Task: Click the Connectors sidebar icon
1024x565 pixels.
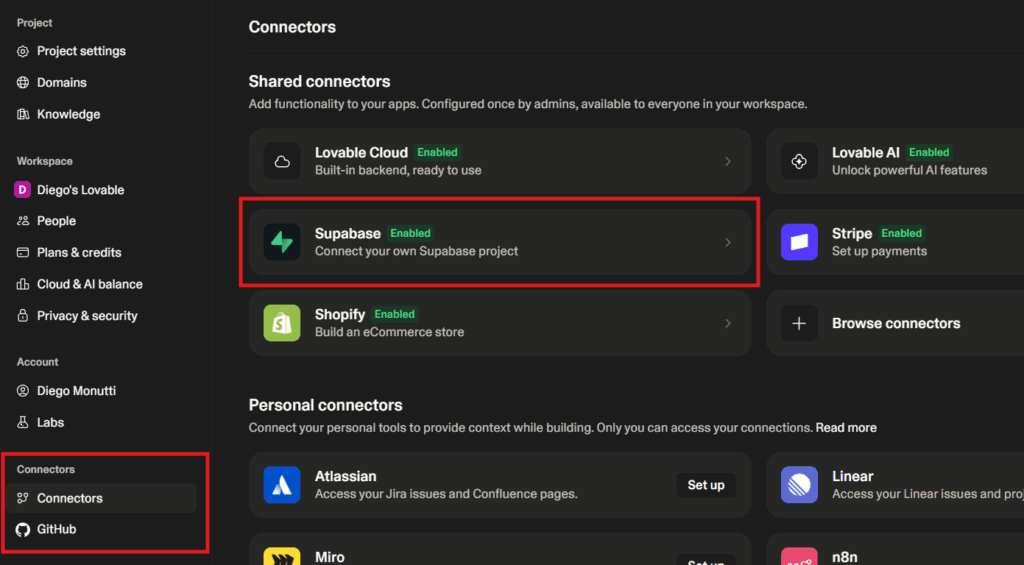Action: tap(23, 498)
